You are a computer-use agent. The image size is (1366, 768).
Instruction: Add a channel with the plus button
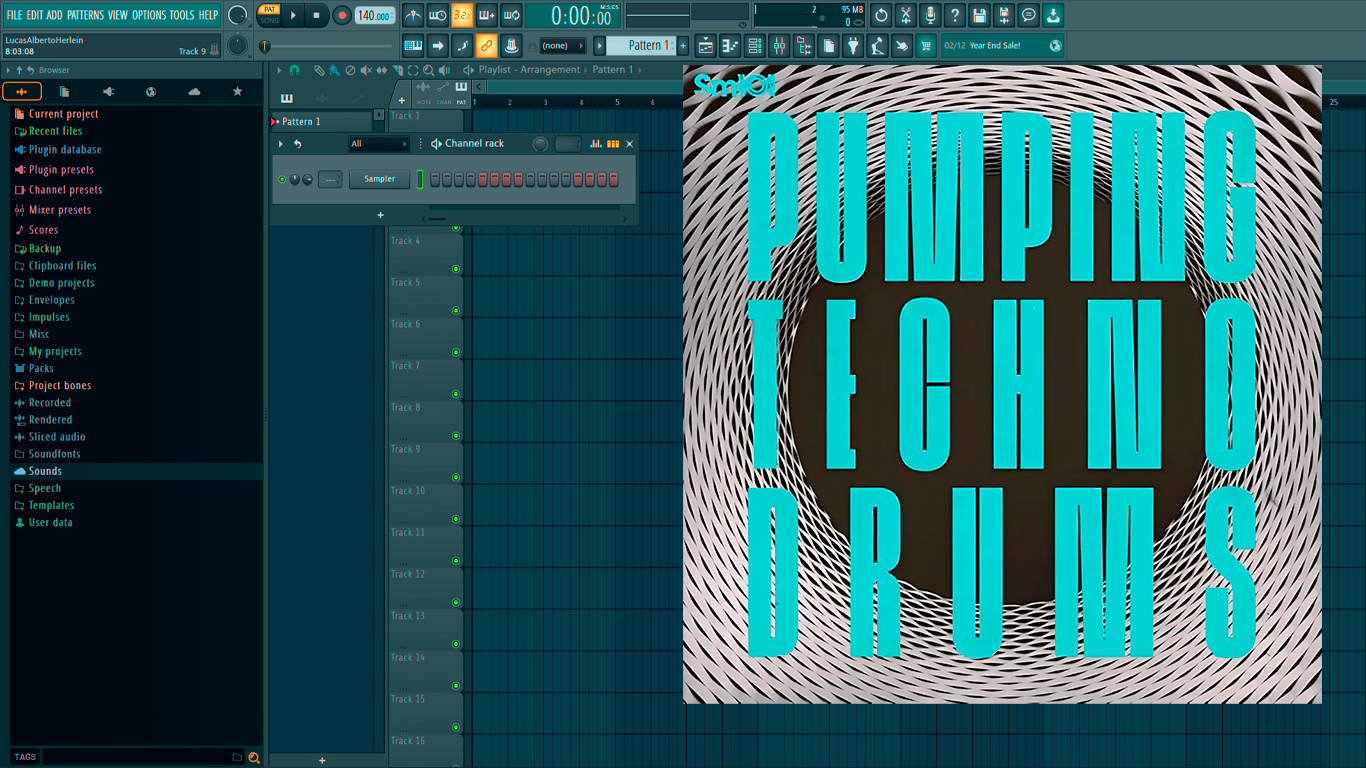tap(380, 215)
